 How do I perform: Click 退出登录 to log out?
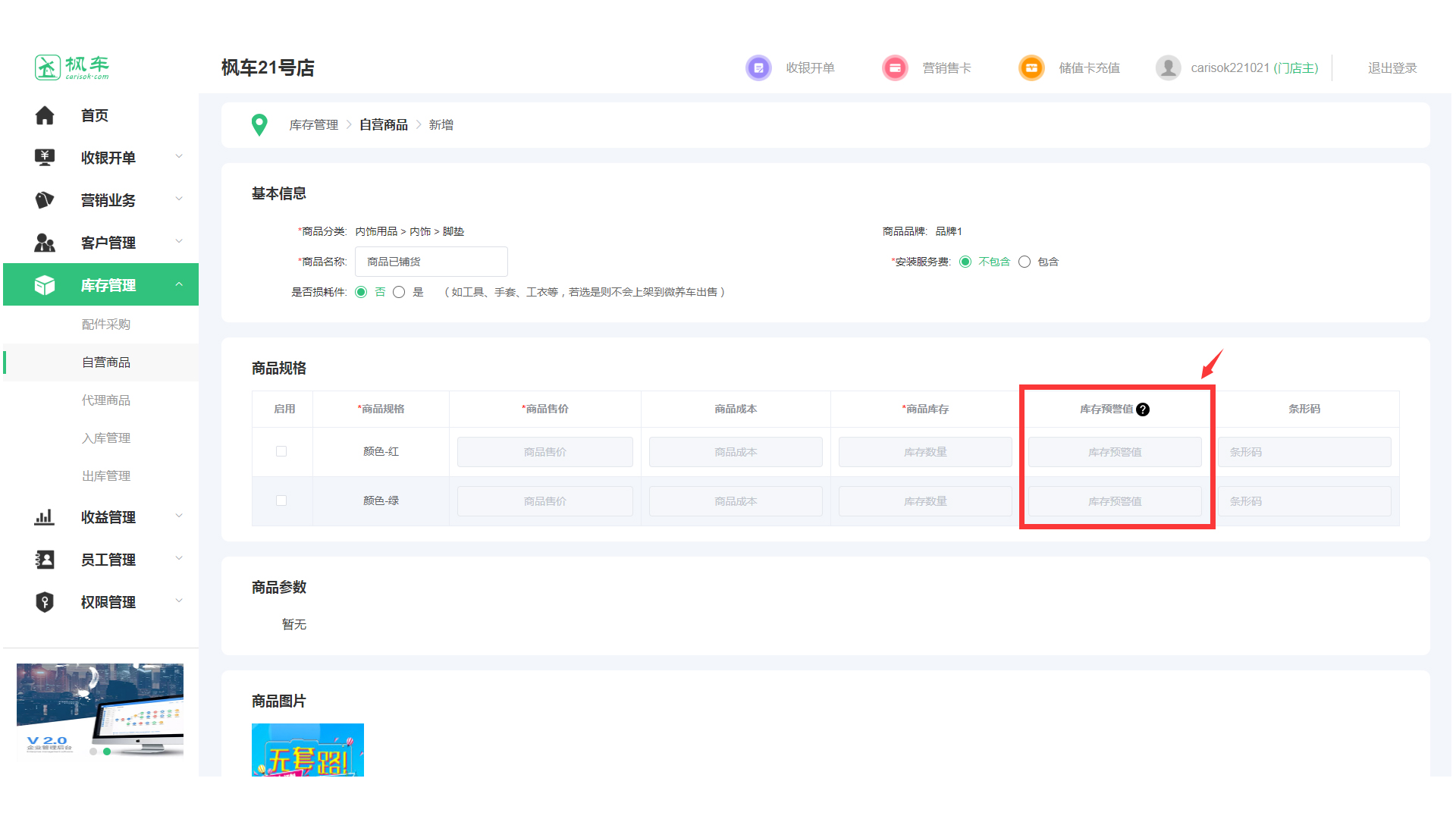[x=1392, y=68]
